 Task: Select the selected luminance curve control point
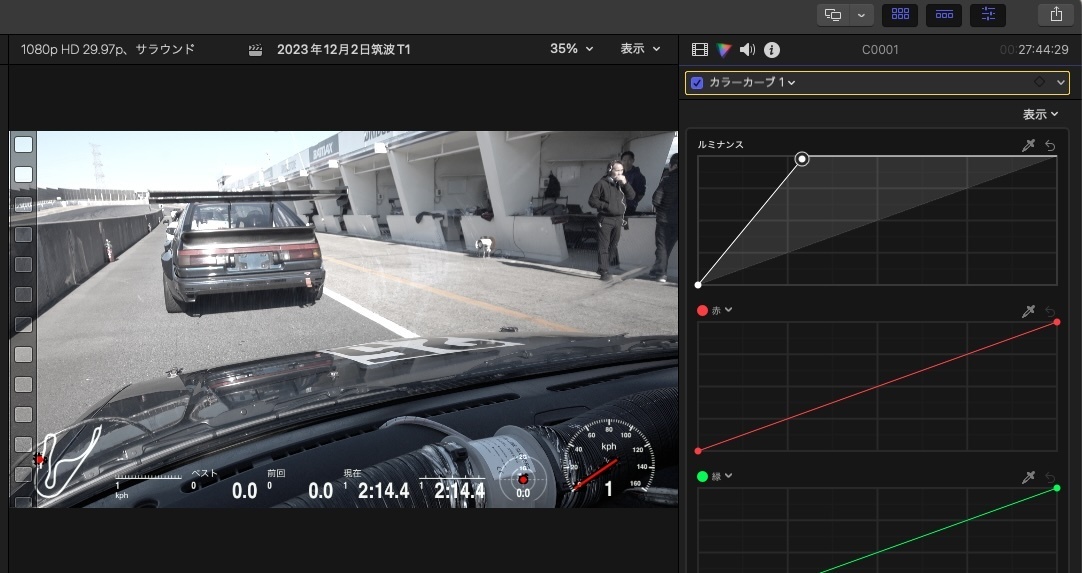[802, 159]
